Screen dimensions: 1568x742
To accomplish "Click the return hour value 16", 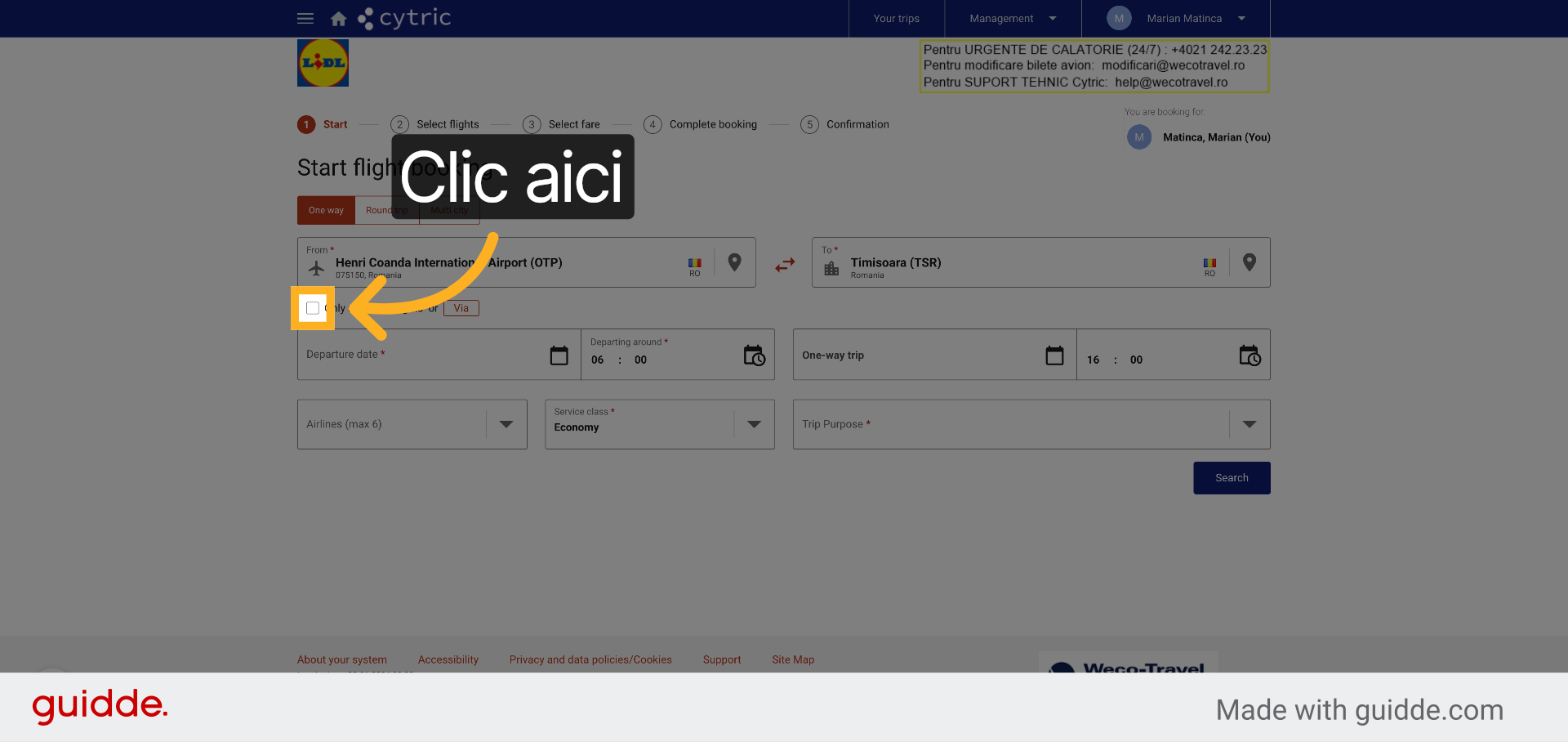I will coord(1094,360).
